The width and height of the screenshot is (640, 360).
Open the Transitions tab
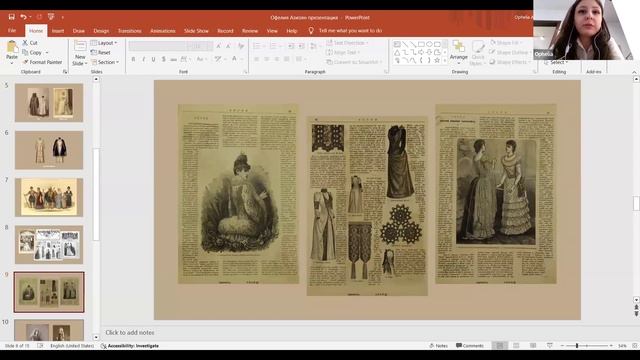coord(129,31)
